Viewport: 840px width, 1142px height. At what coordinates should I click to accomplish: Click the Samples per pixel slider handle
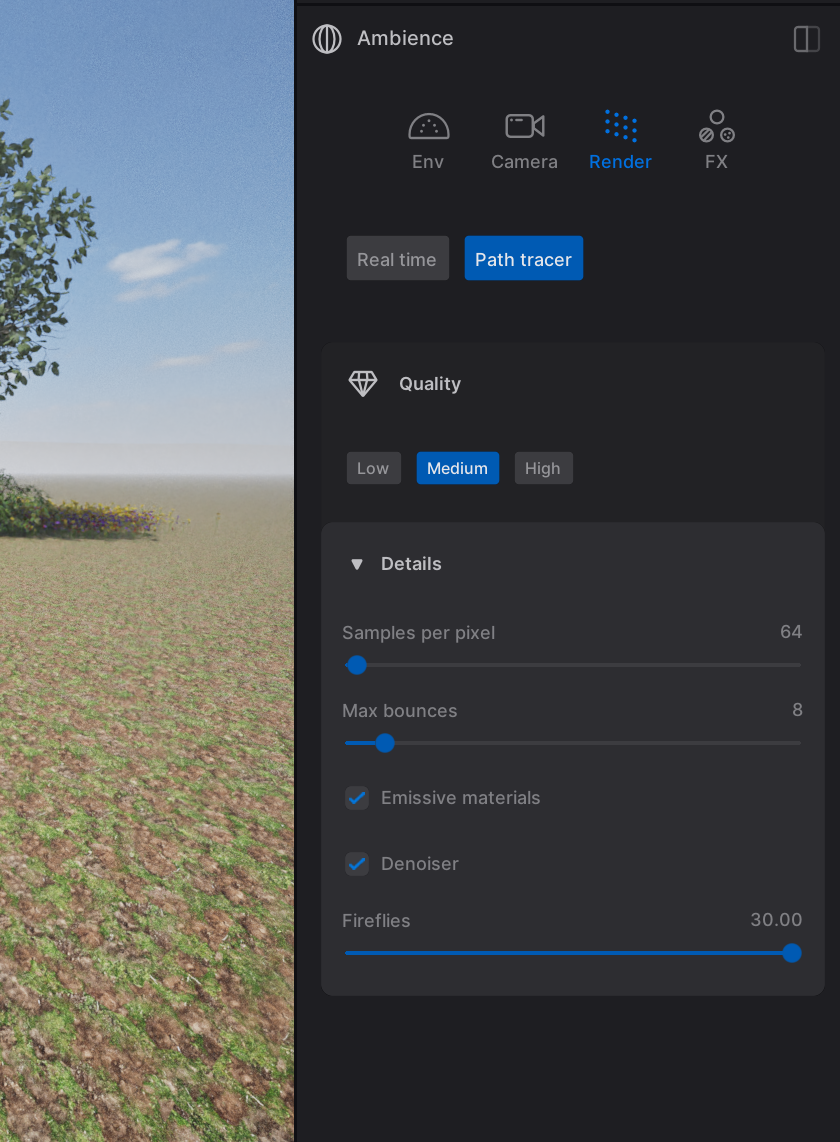356,665
